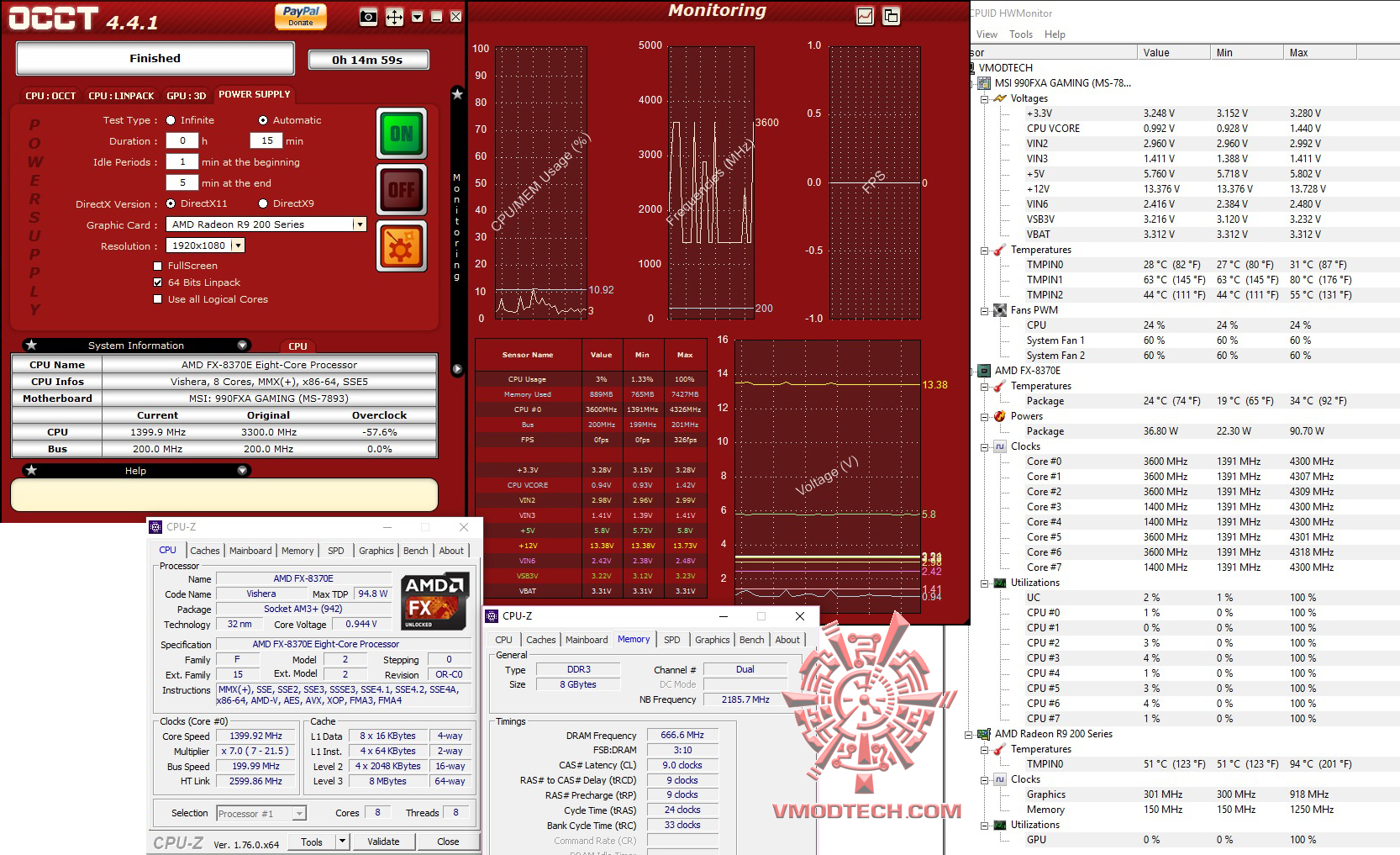Switch to the GPU:3D tab
The width and height of the screenshot is (1400, 855).
[186, 96]
